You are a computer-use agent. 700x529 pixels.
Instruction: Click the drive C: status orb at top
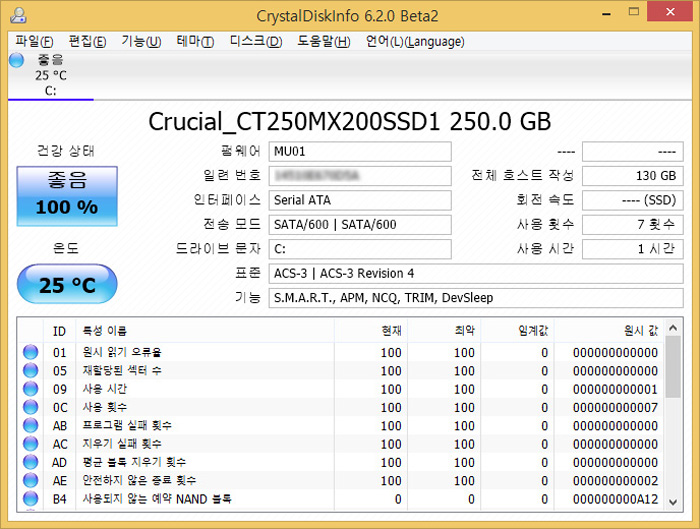click(x=16, y=60)
